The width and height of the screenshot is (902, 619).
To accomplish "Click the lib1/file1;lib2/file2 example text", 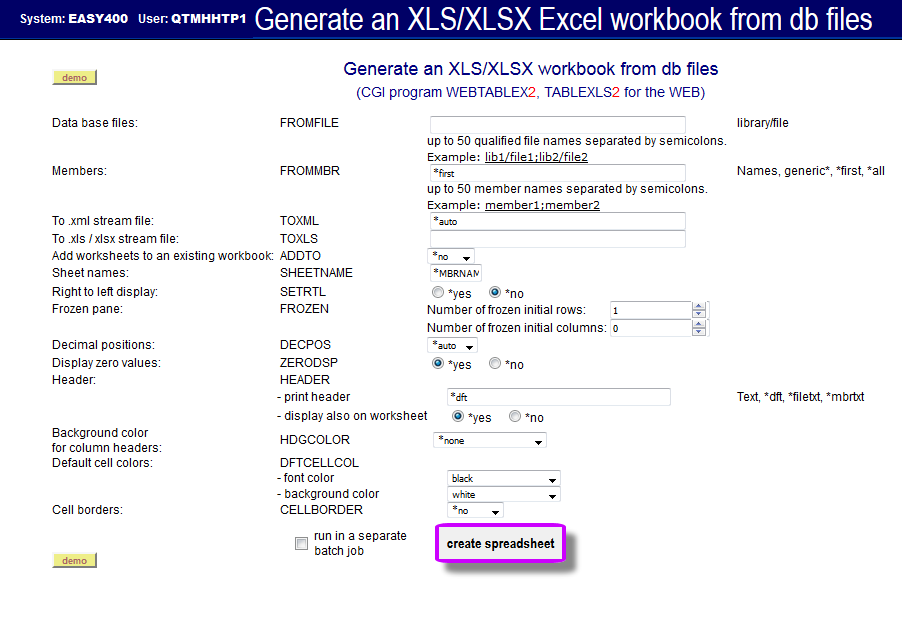I will click(x=536, y=157).
